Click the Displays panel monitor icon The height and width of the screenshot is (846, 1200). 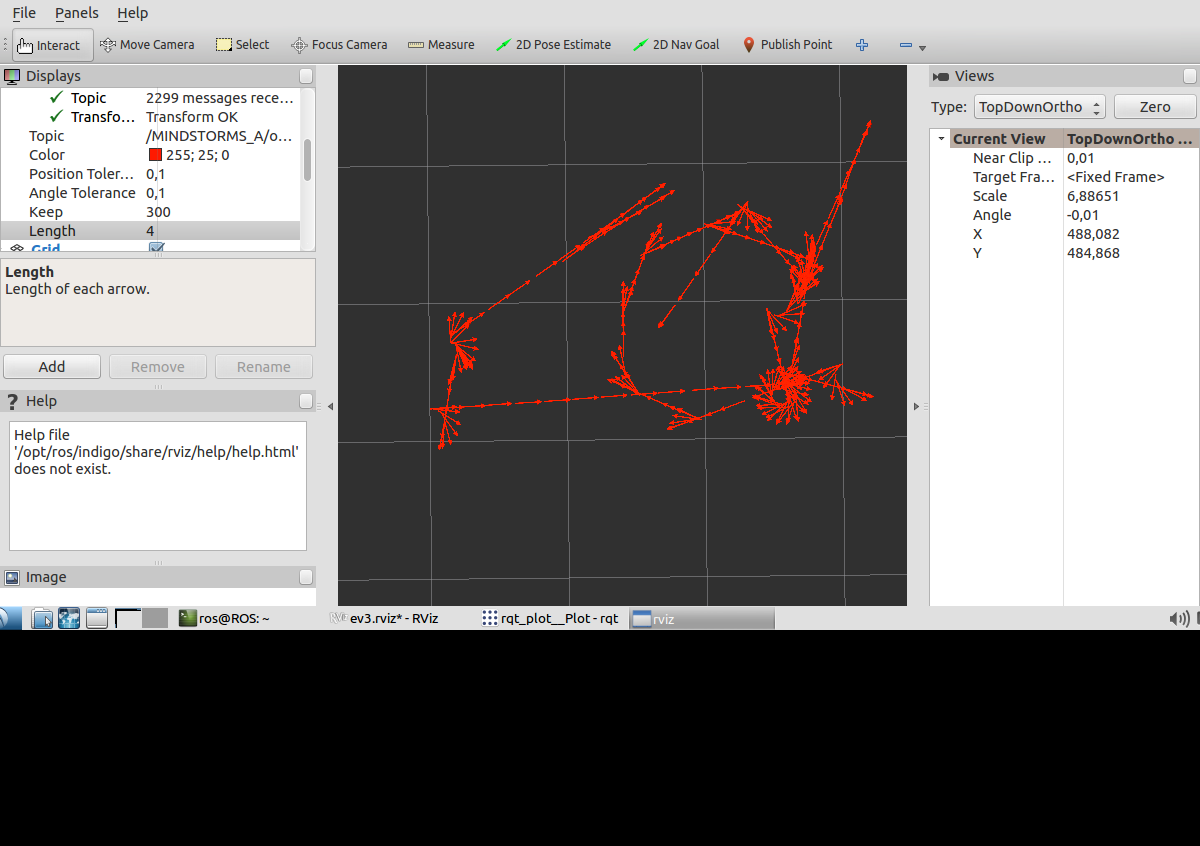12,76
